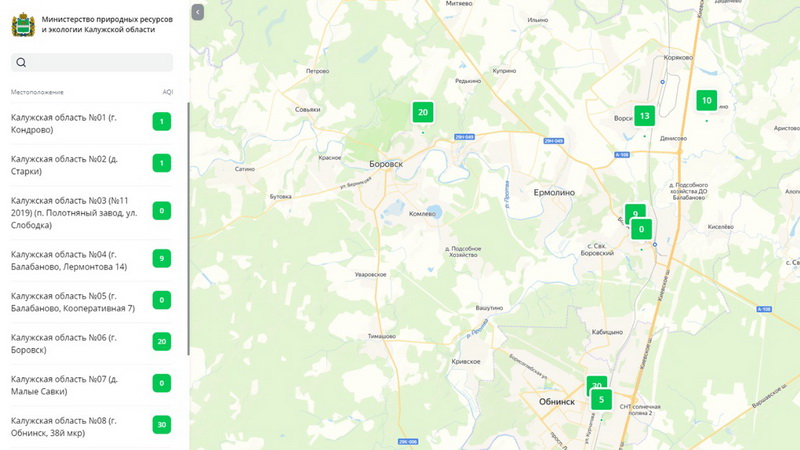Click AQI badge 20 for station №06 Боровск
The width and height of the screenshot is (800, 450).
[162, 341]
